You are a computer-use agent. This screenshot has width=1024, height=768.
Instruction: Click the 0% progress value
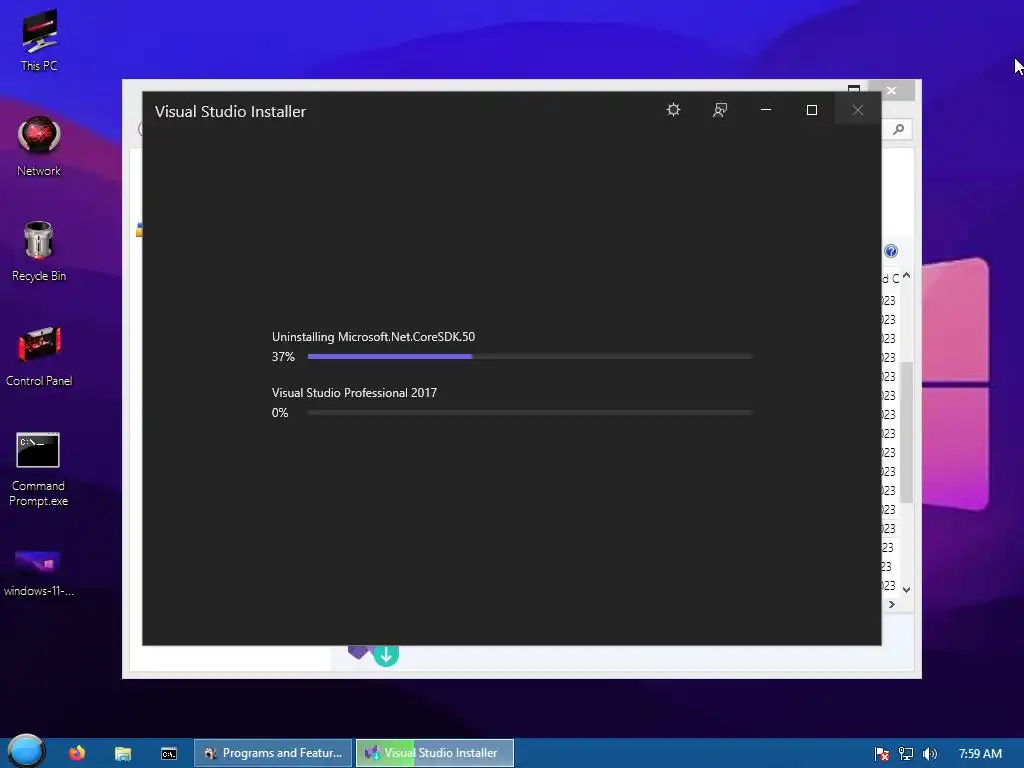tap(280, 413)
